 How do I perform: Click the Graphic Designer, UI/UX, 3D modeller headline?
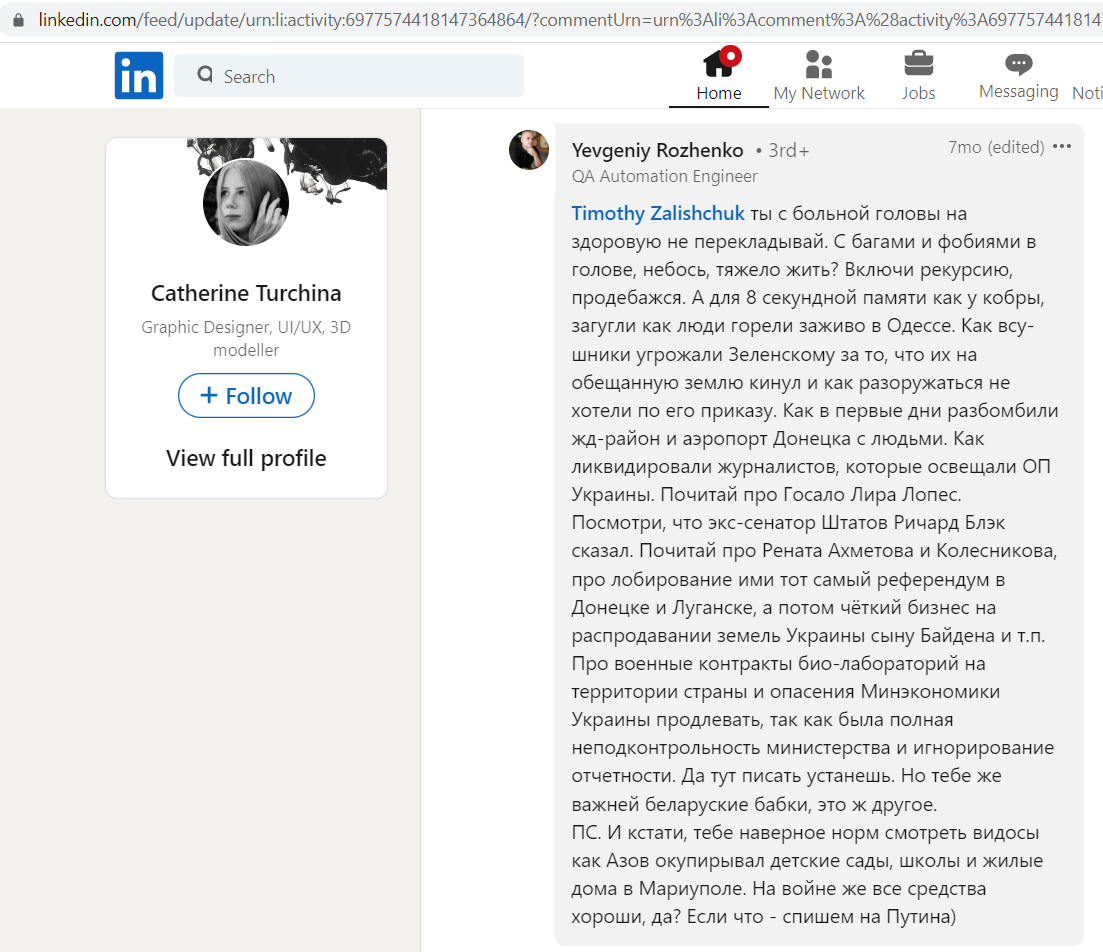pyautogui.click(x=246, y=338)
